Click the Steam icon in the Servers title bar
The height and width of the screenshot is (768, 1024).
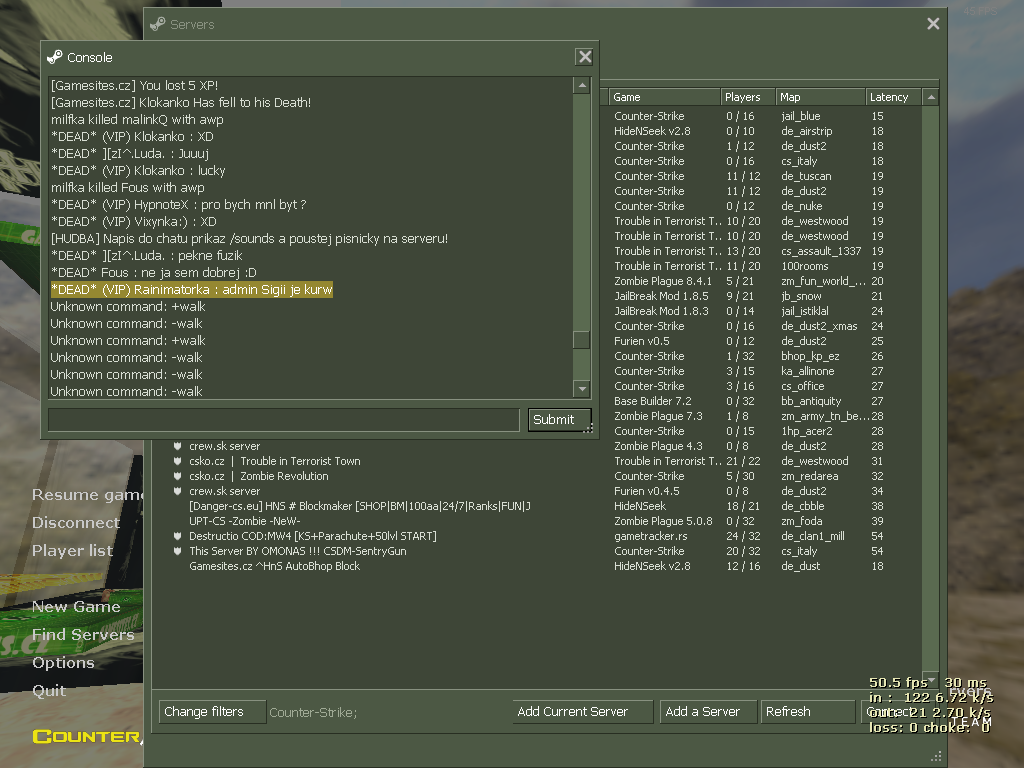coord(158,24)
